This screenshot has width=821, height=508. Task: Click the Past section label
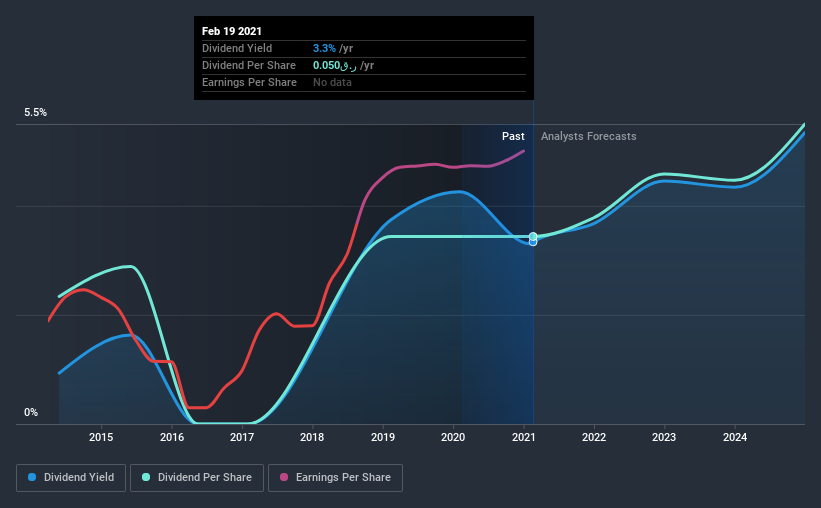(x=513, y=136)
